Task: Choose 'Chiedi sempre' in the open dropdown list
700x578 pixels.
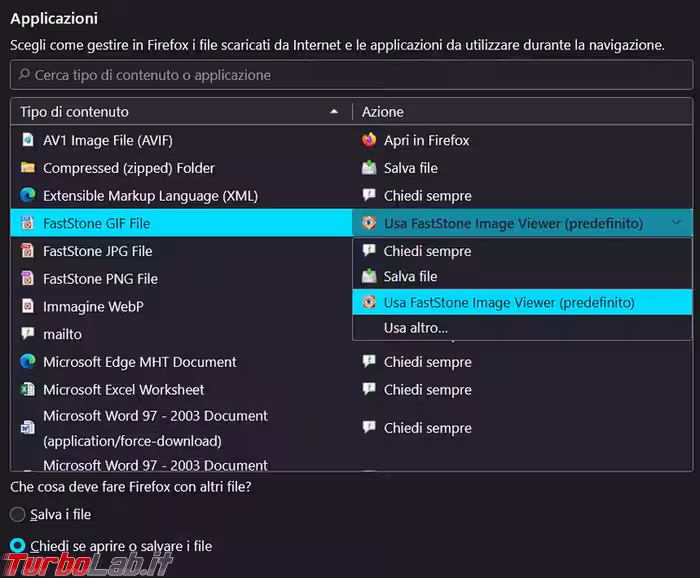Action: 427,251
